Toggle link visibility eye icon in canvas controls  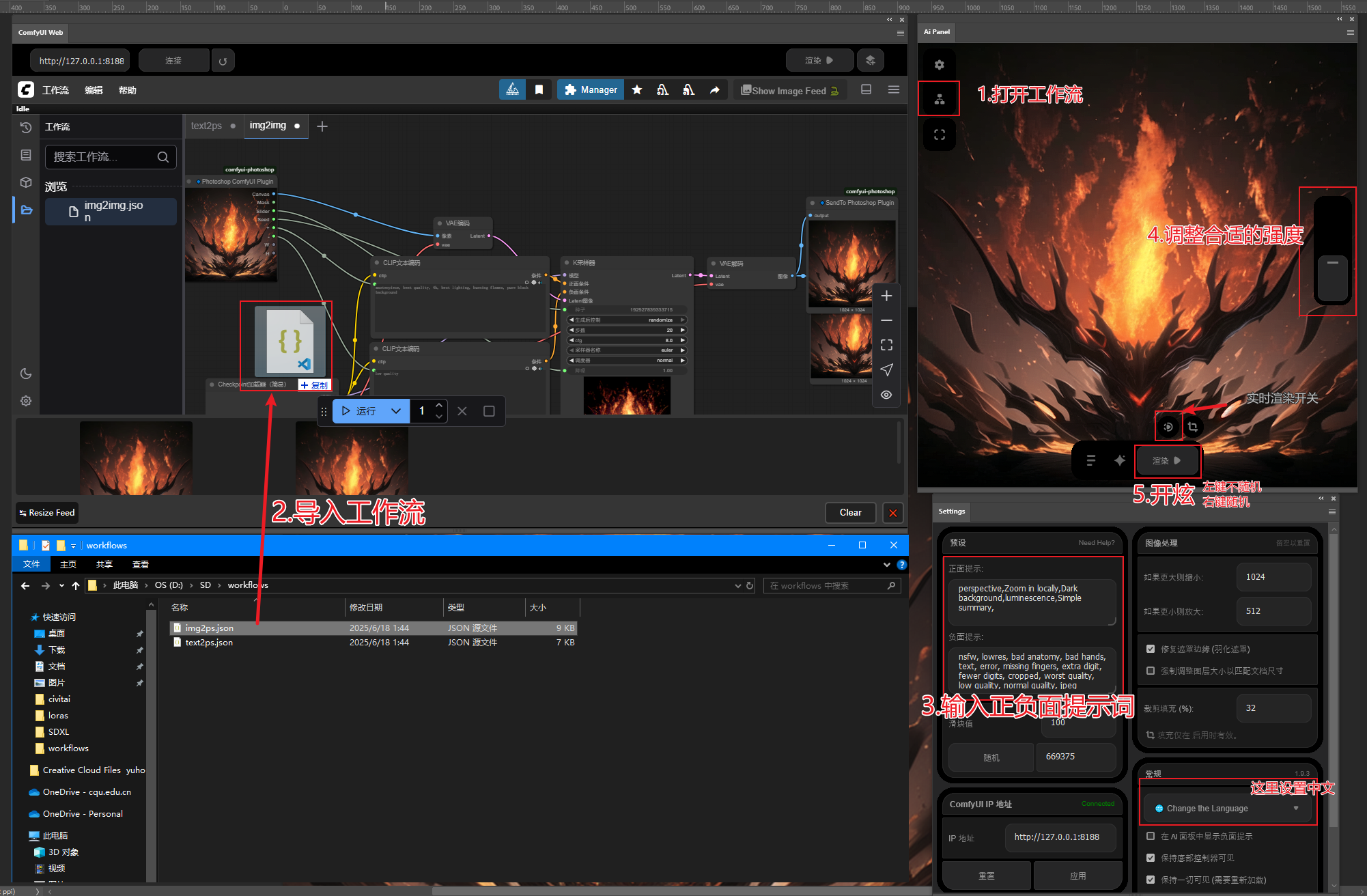coord(886,395)
